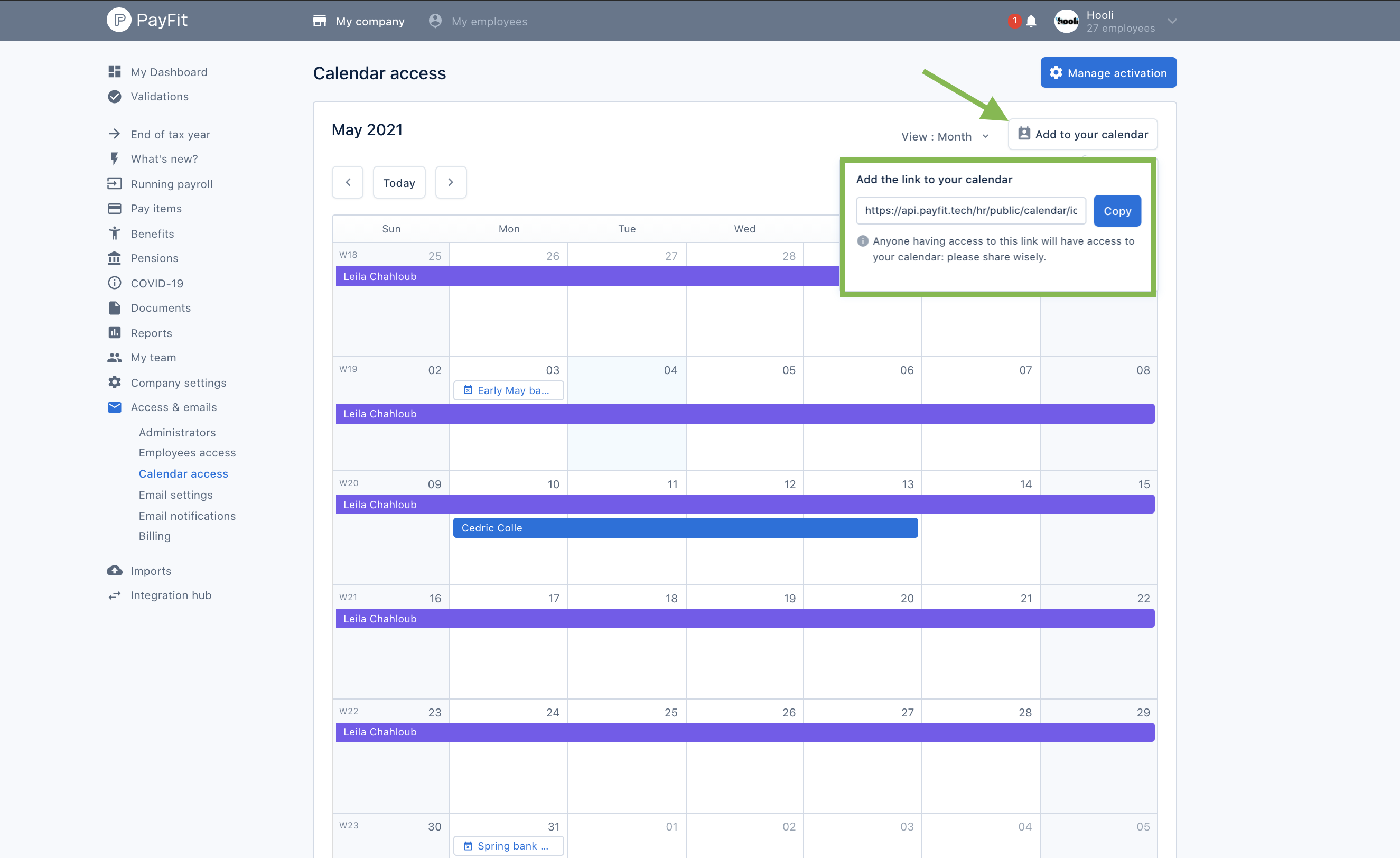This screenshot has height=858, width=1400.
Task: Click Leila Chahloub bar in week W19
Action: click(x=745, y=414)
